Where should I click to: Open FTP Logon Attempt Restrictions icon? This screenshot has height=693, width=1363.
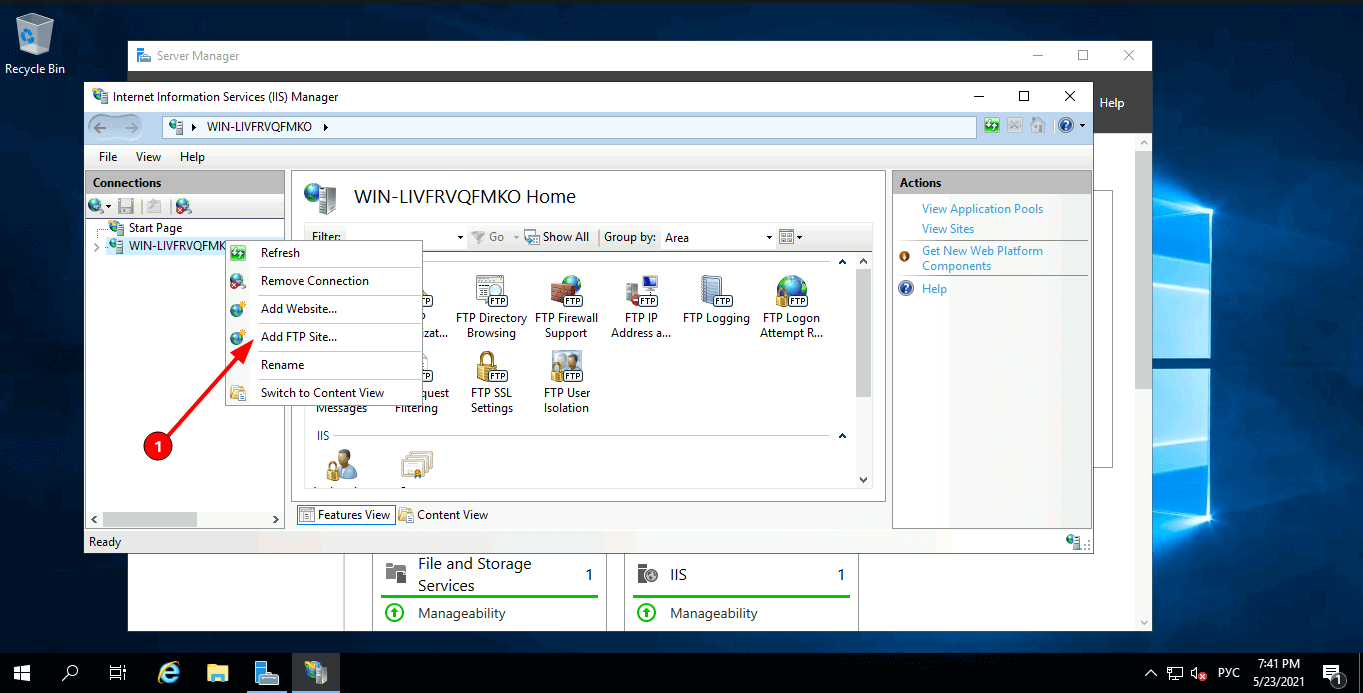(x=791, y=307)
